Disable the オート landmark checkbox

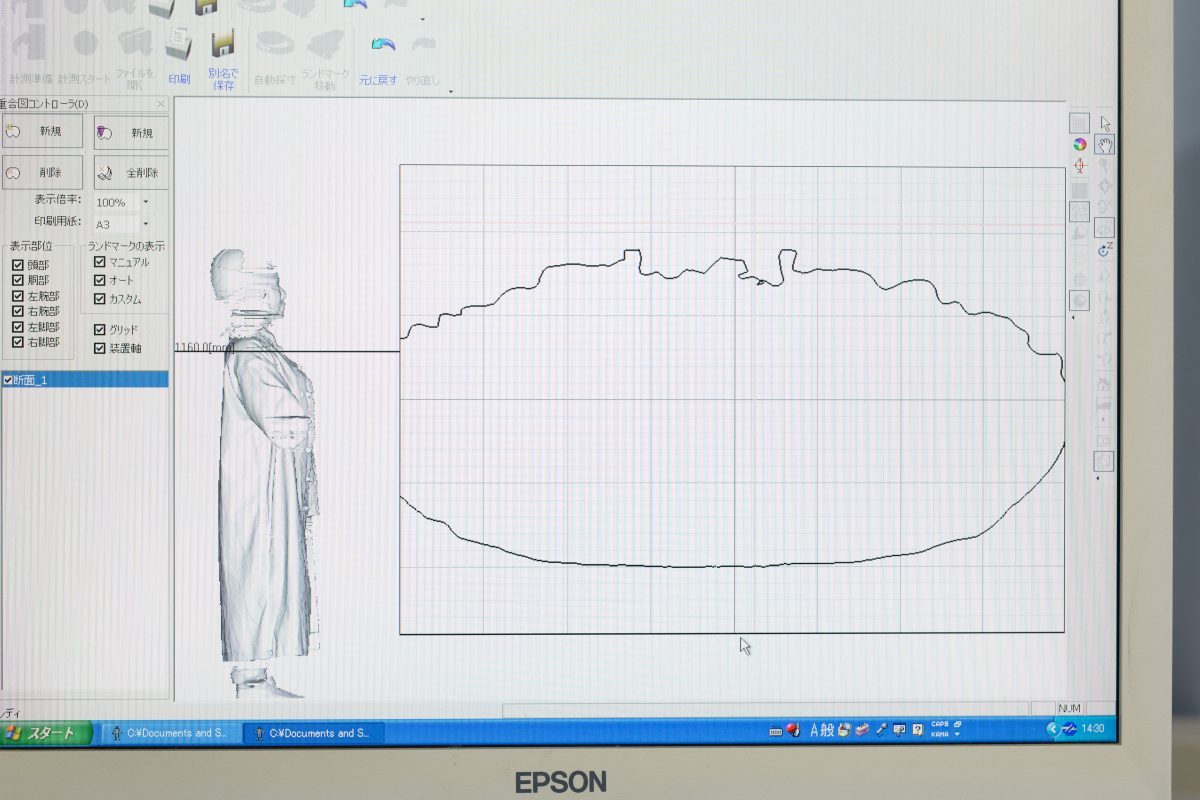(x=99, y=280)
